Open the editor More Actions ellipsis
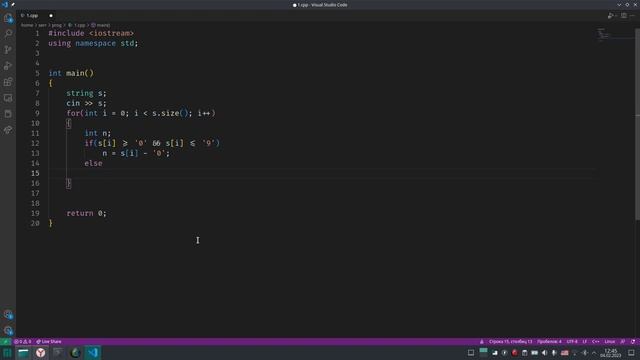This screenshot has width=640, height=360. [633, 16]
